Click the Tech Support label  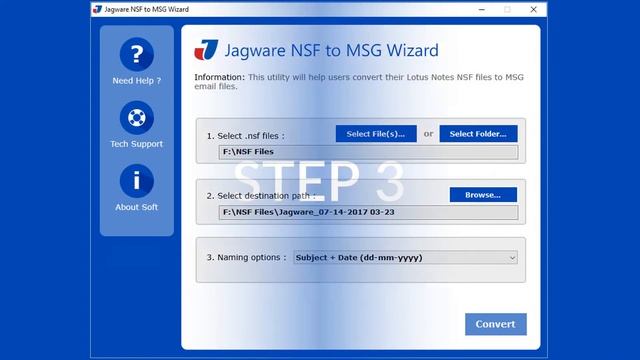[x=137, y=144]
